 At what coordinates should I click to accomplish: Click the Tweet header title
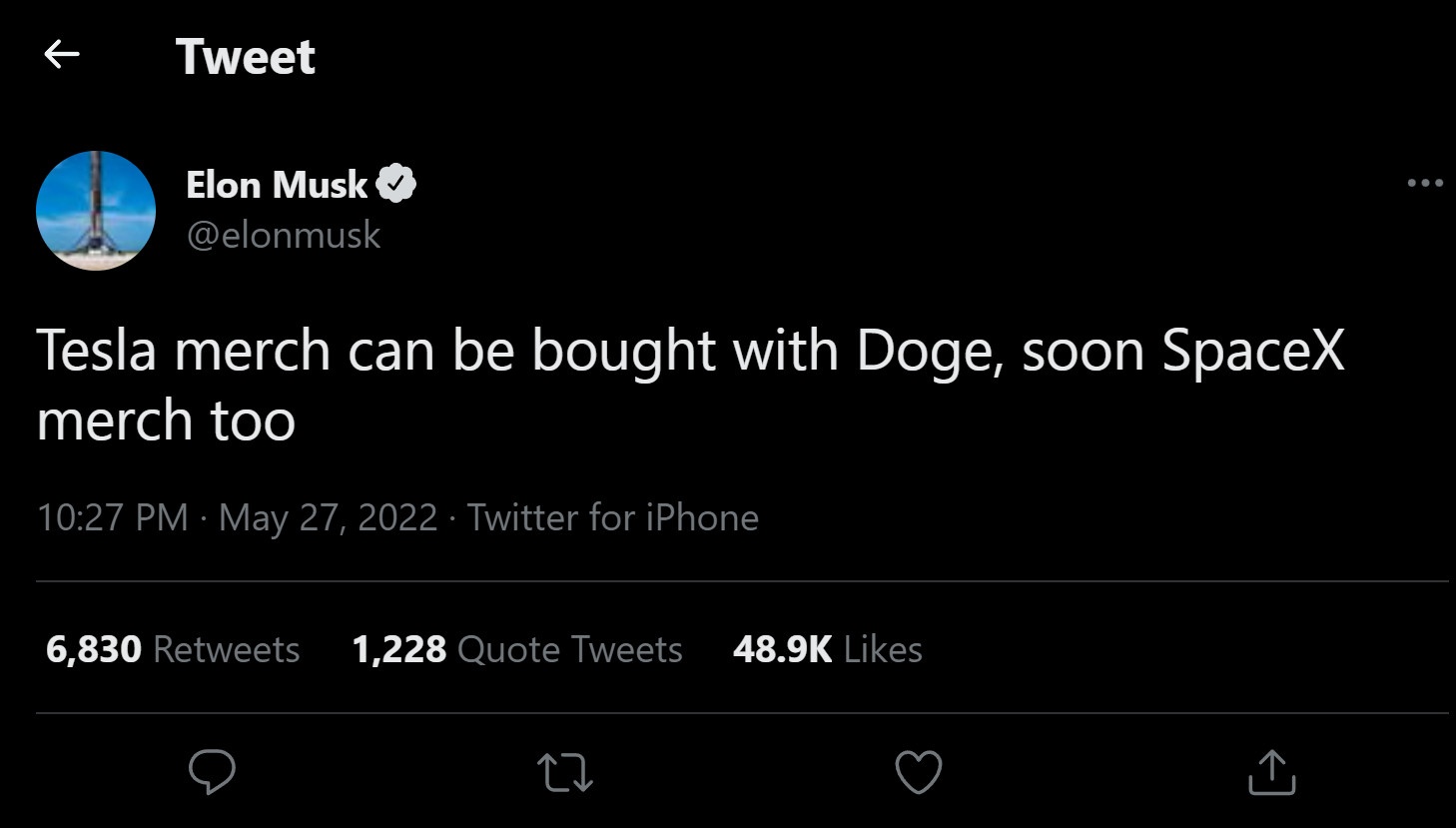[x=246, y=57]
